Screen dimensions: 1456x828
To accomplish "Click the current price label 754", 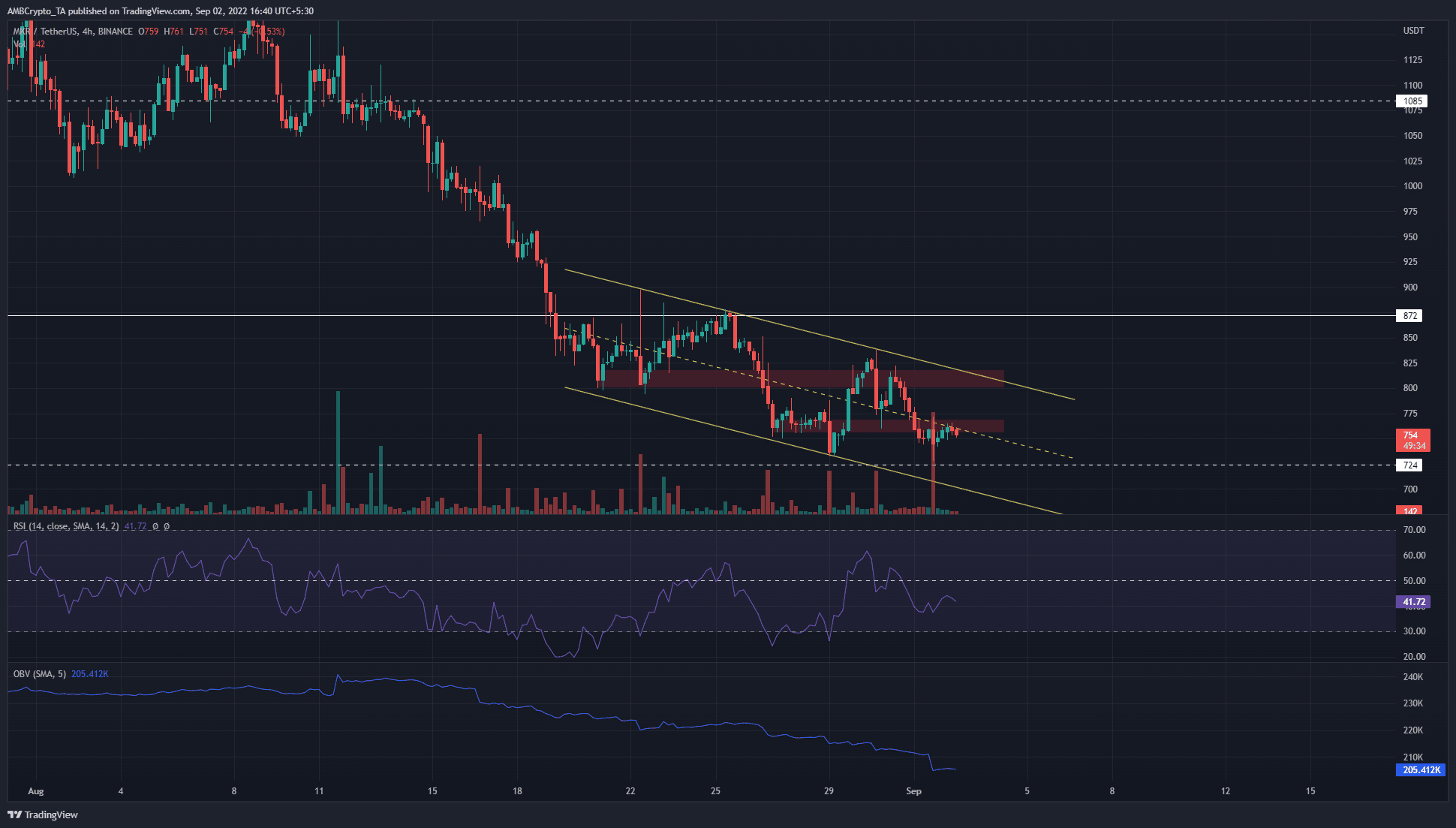I will click(x=1412, y=440).
